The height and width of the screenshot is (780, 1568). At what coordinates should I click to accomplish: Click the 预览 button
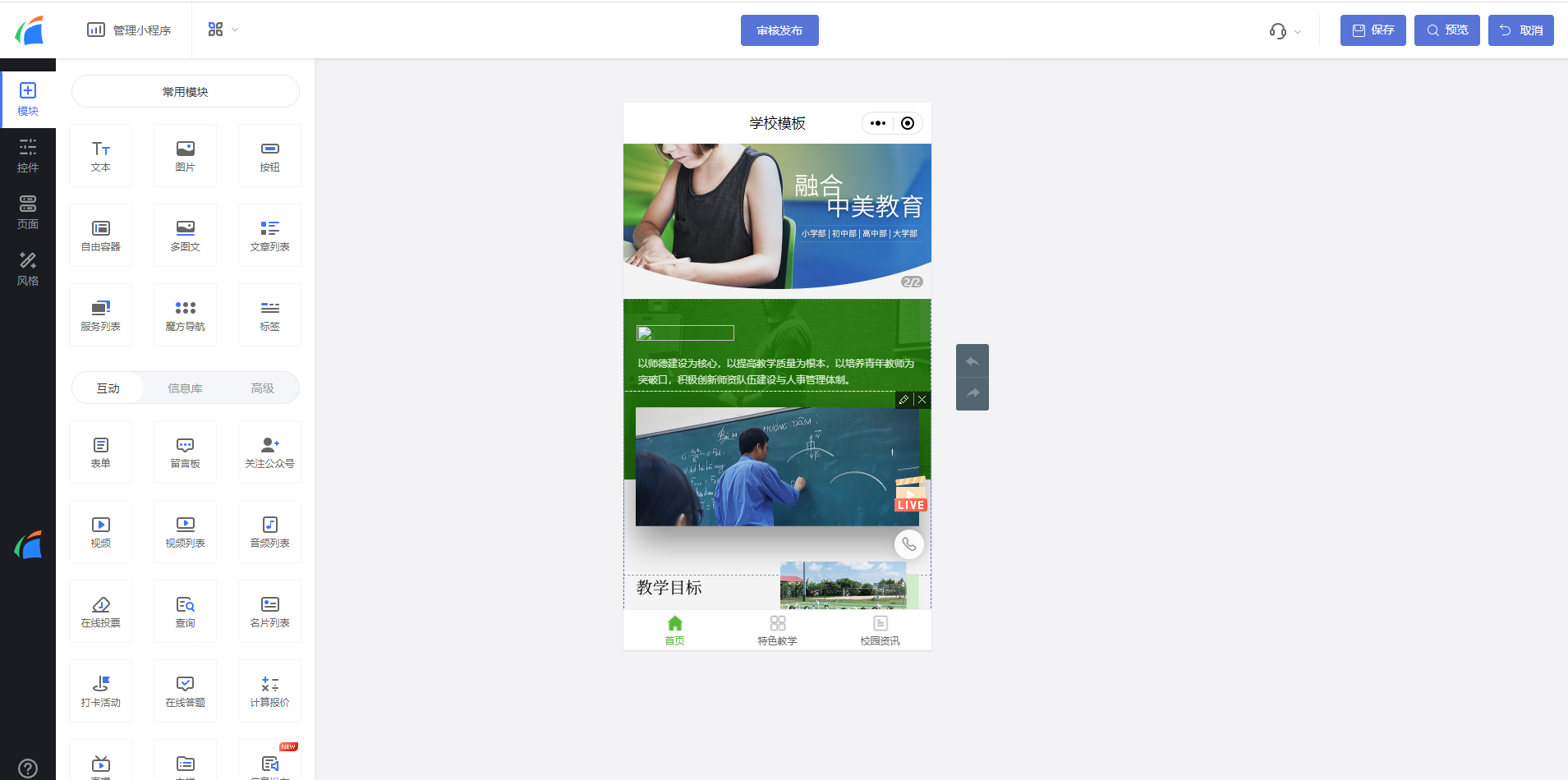pos(1447,30)
